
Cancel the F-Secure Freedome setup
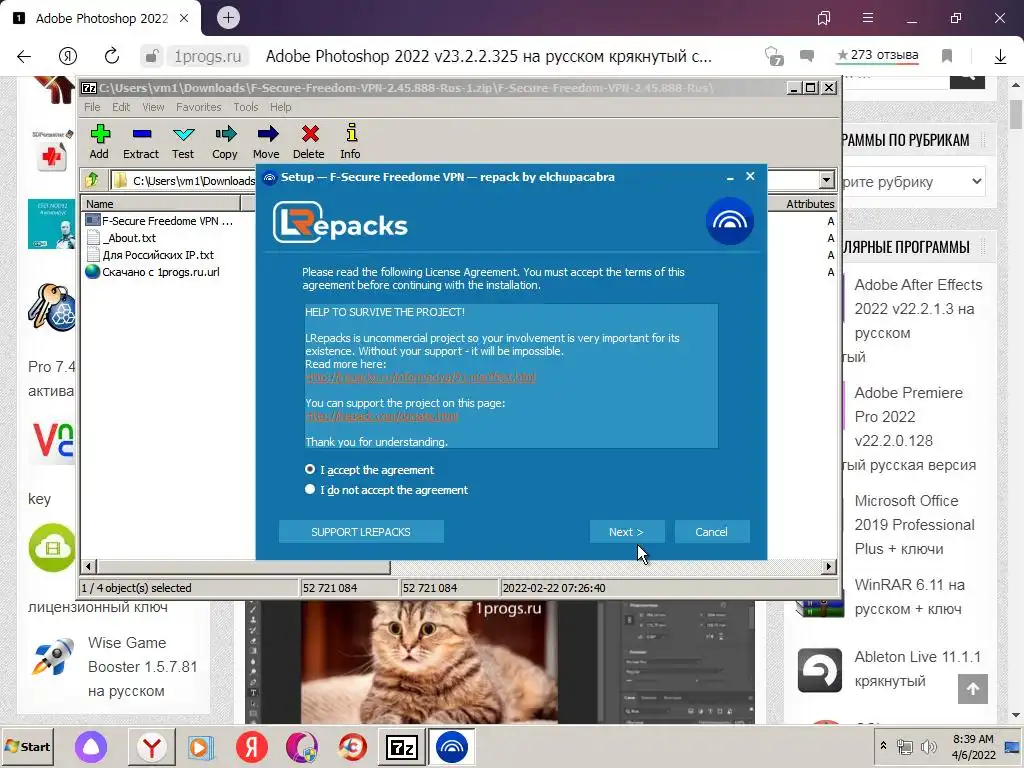click(x=711, y=532)
